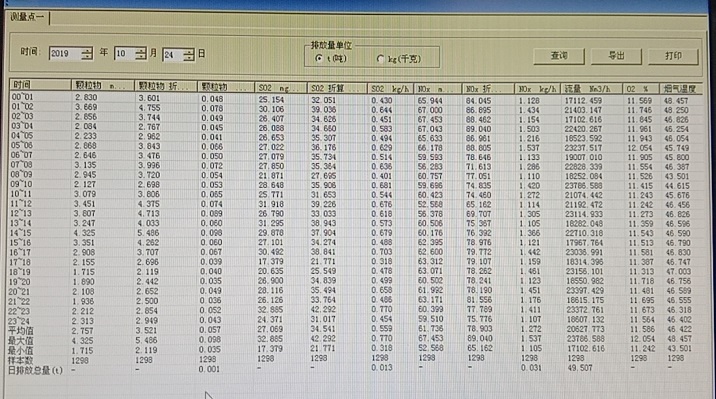The image size is (716, 399).
Task: Click the 烟气温度 column header
Action: pyautogui.click(x=680, y=89)
